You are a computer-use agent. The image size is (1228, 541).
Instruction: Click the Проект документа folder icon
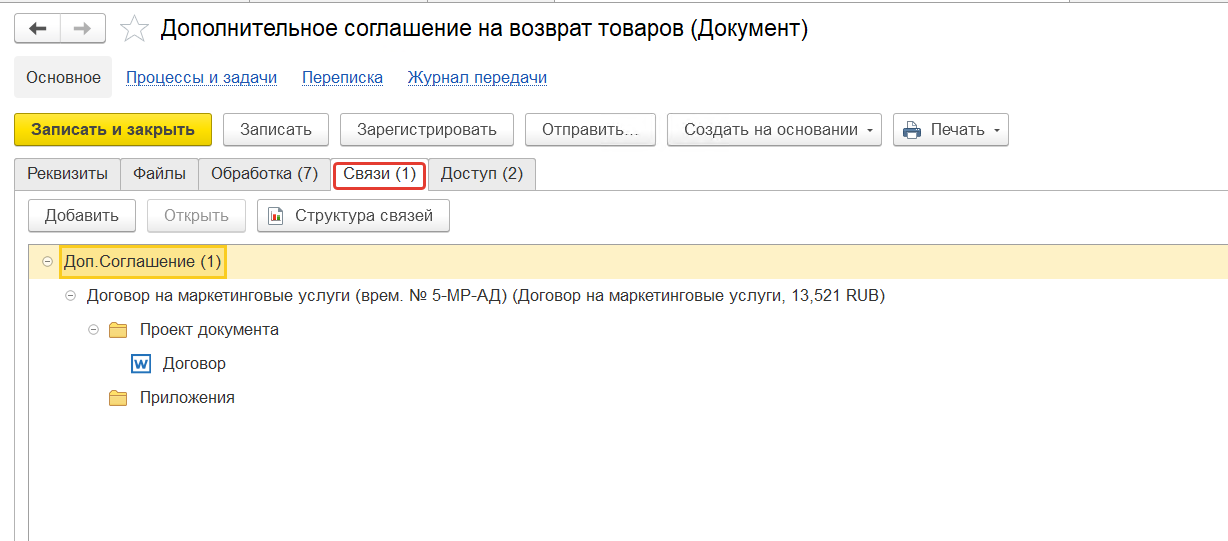(118, 330)
